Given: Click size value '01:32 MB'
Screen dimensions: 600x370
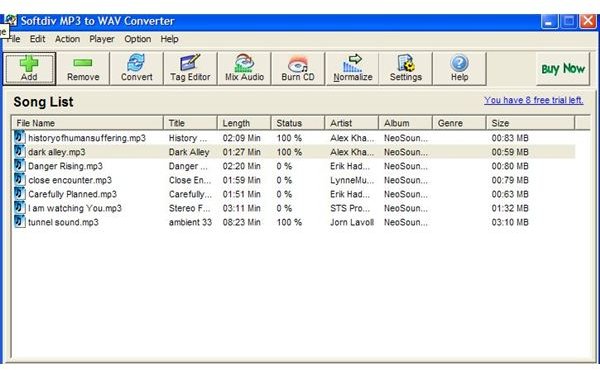Looking at the screenshot, I should coord(510,208).
